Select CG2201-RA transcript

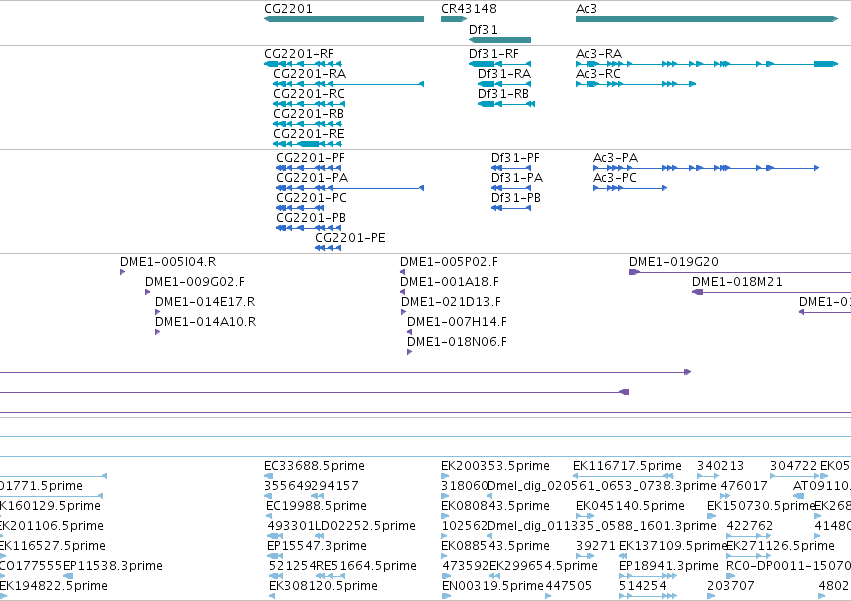(348, 84)
